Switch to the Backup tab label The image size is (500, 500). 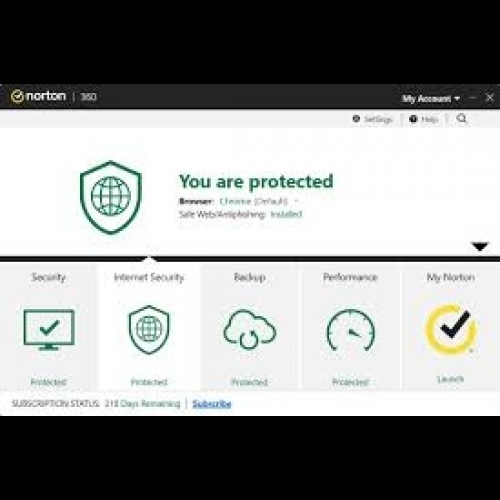(x=250, y=277)
